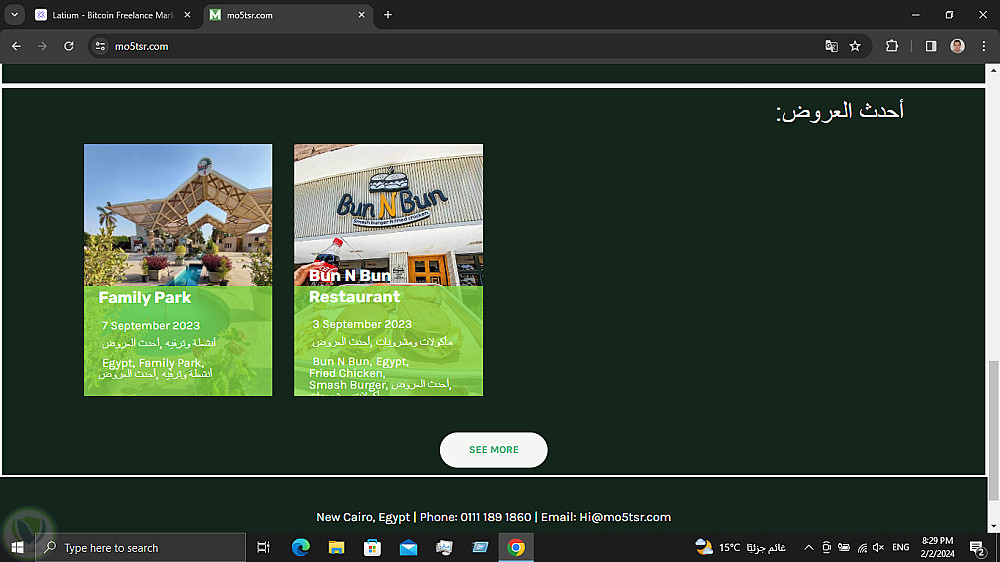
Task: Select the mo5tsr.com tab
Action: pos(287,15)
